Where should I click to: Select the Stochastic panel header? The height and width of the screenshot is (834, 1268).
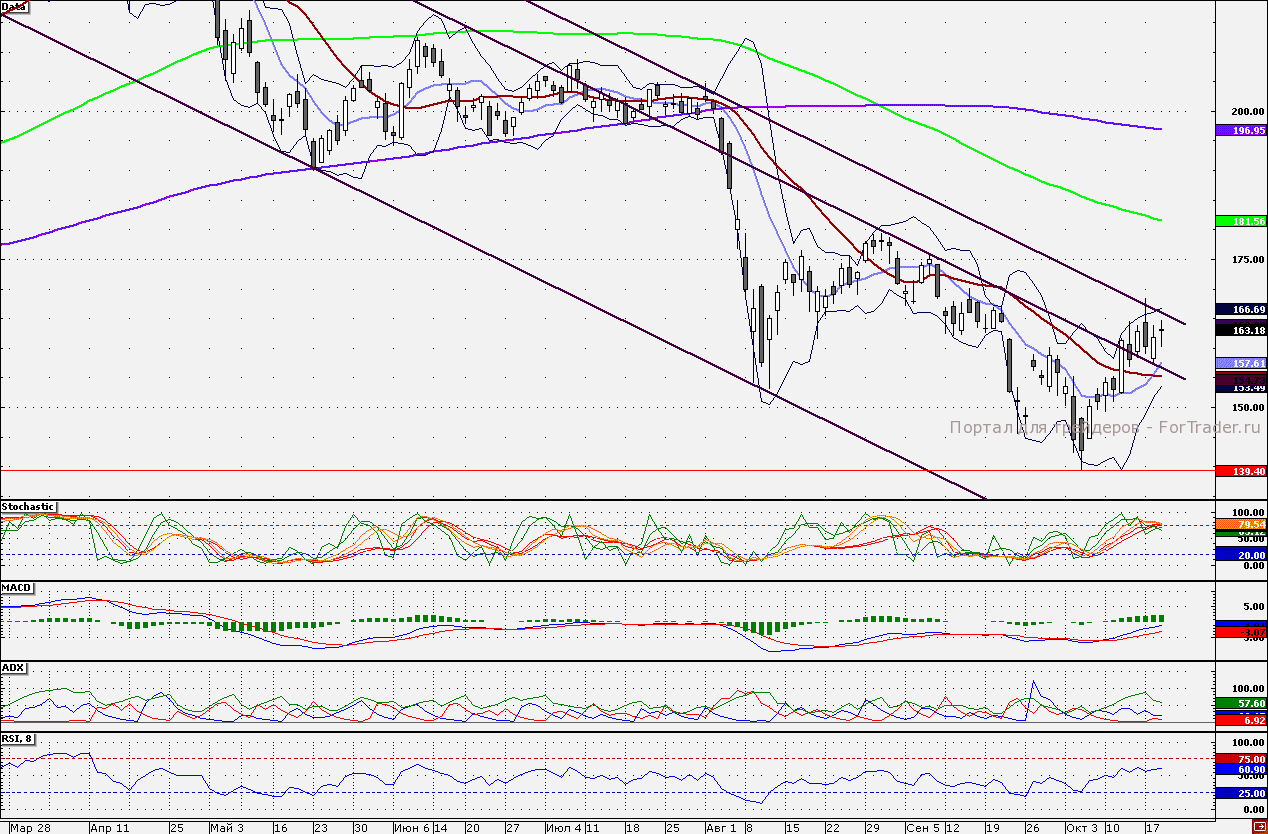coord(28,507)
